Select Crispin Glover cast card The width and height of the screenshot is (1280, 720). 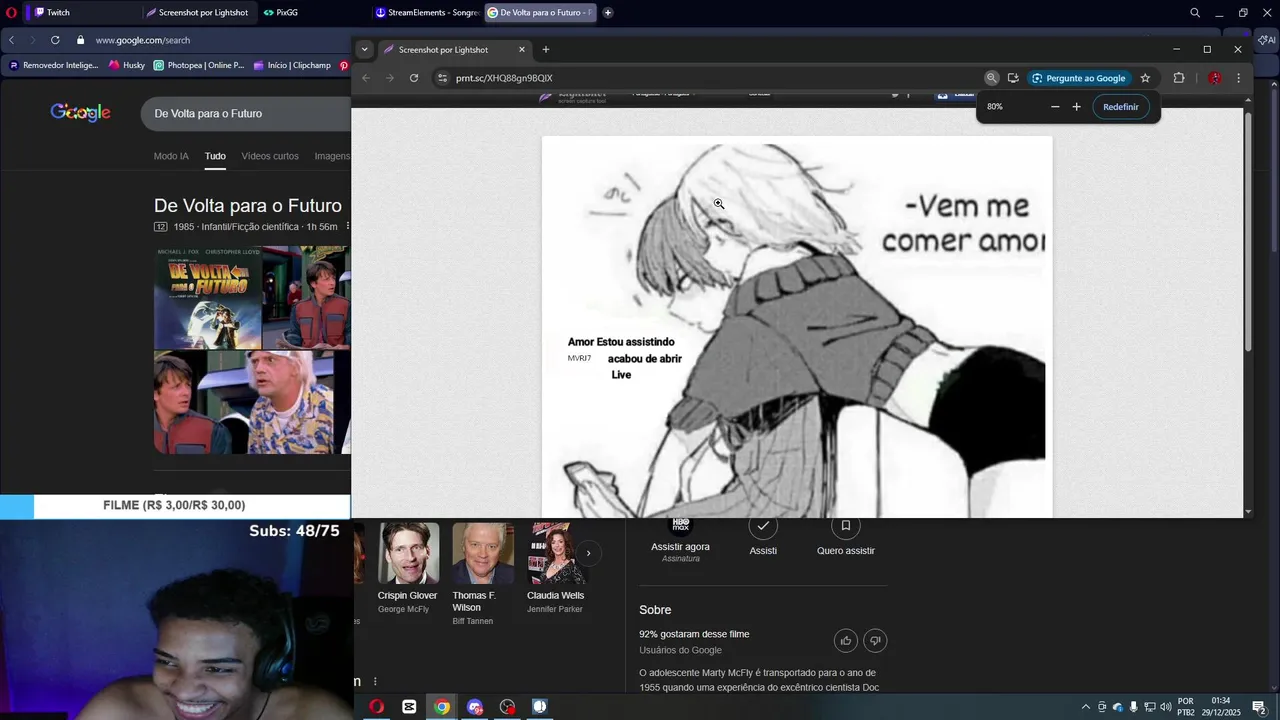point(408,569)
